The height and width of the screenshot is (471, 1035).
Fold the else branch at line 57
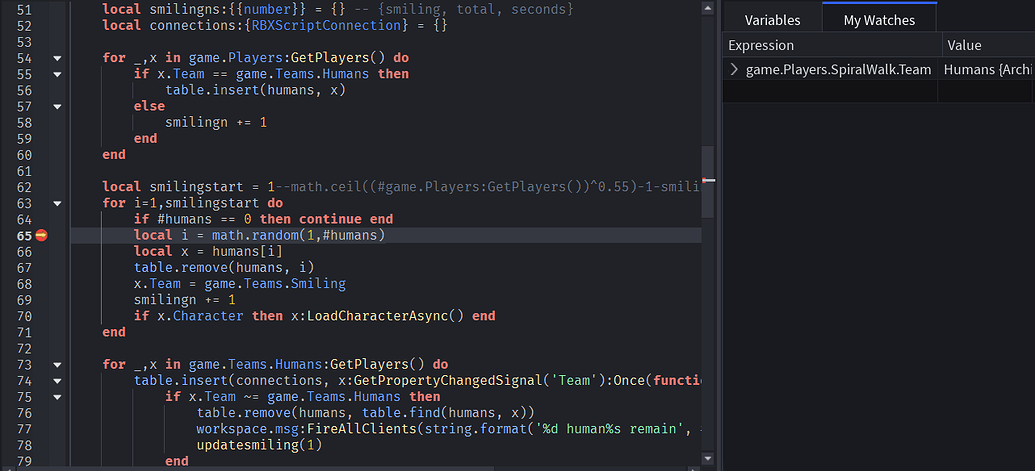coord(57,106)
